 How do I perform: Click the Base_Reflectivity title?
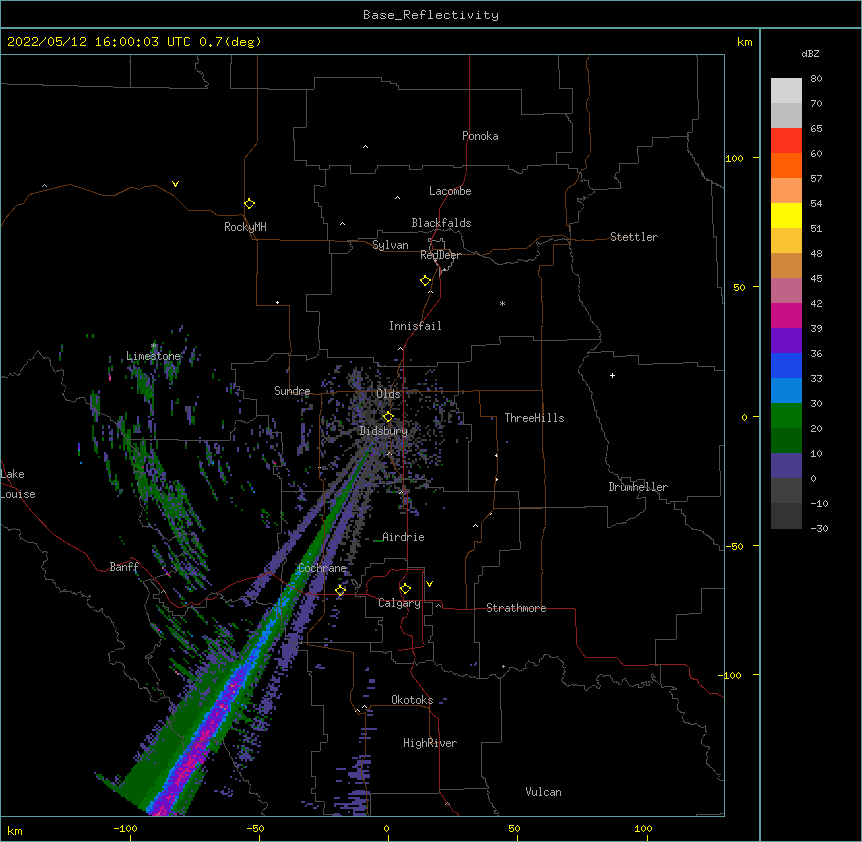pos(431,15)
